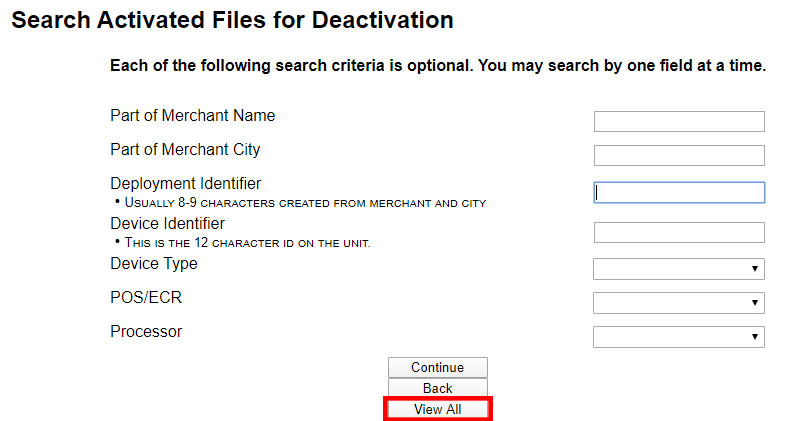The height and width of the screenshot is (421, 804).
Task: Open the Processor dropdown menu
Action: pyautogui.click(x=679, y=337)
